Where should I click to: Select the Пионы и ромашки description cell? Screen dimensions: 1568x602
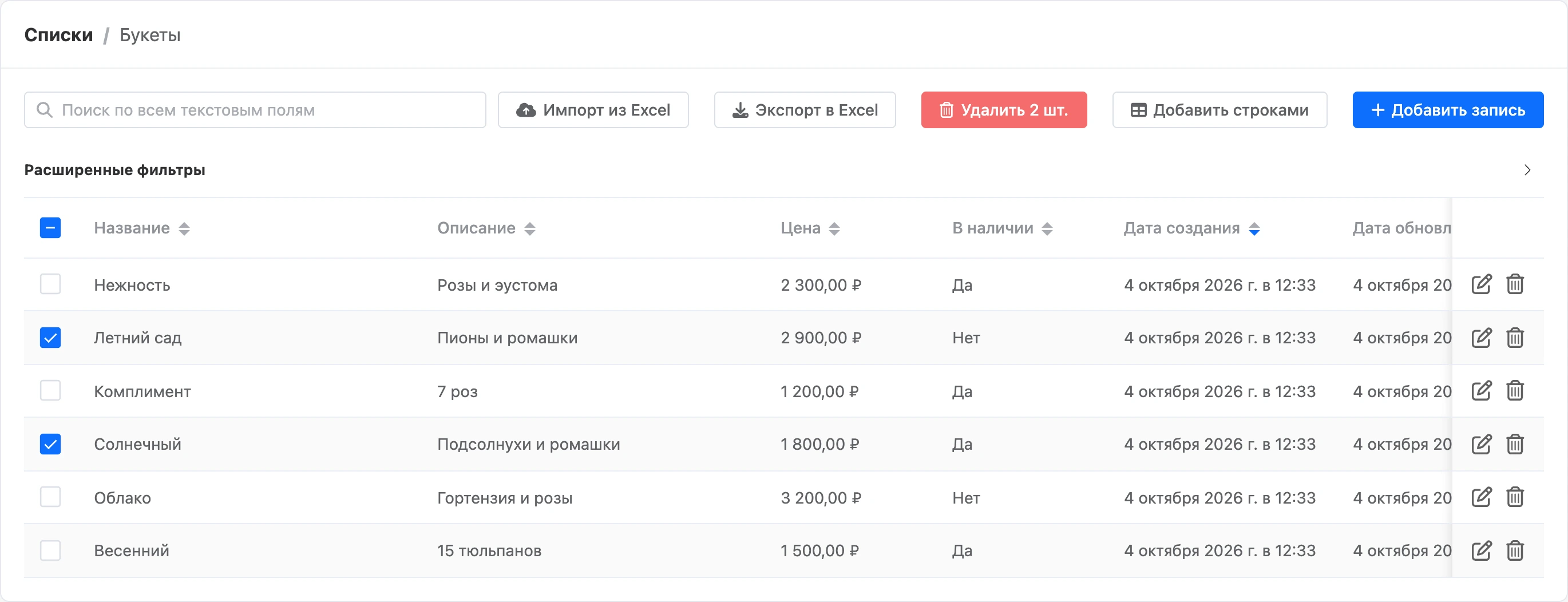pos(508,338)
